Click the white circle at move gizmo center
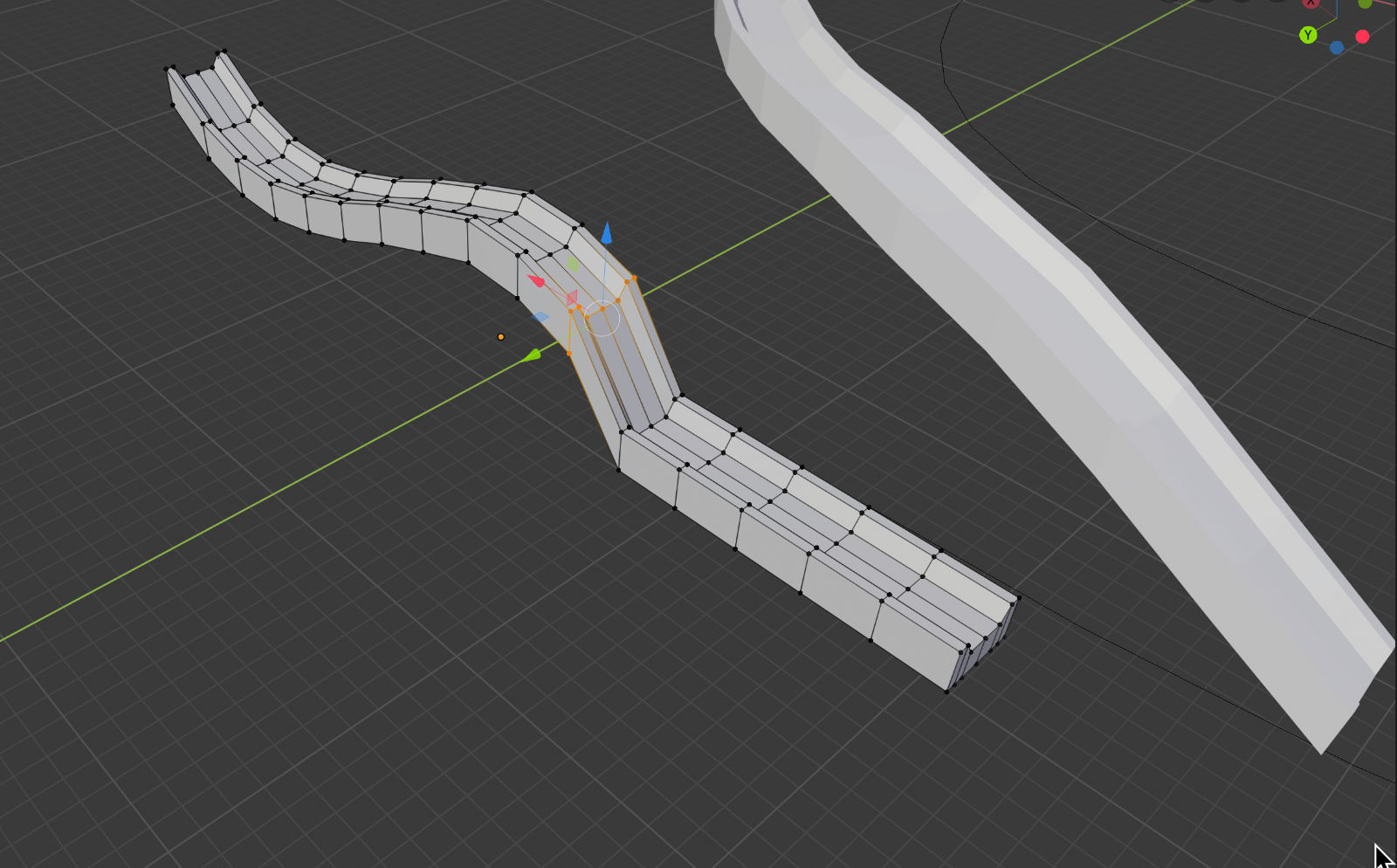This screenshot has width=1397, height=868. [602, 319]
